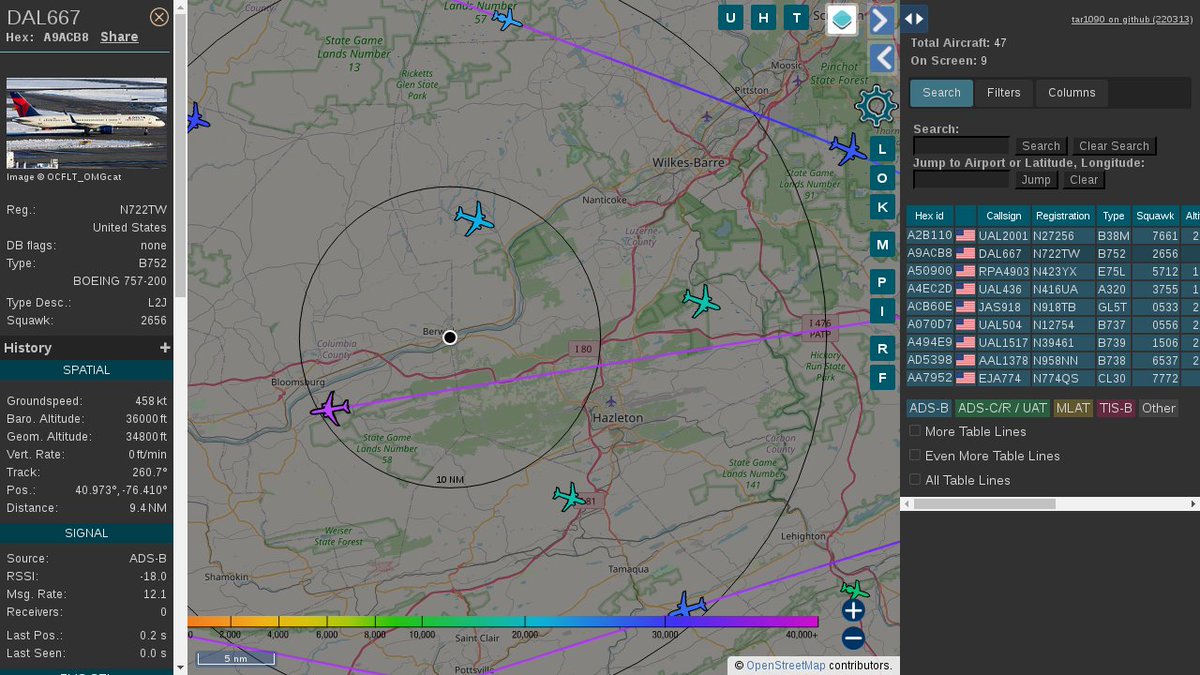
Task: Enable All Table Lines checkbox
Action: (915, 479)
